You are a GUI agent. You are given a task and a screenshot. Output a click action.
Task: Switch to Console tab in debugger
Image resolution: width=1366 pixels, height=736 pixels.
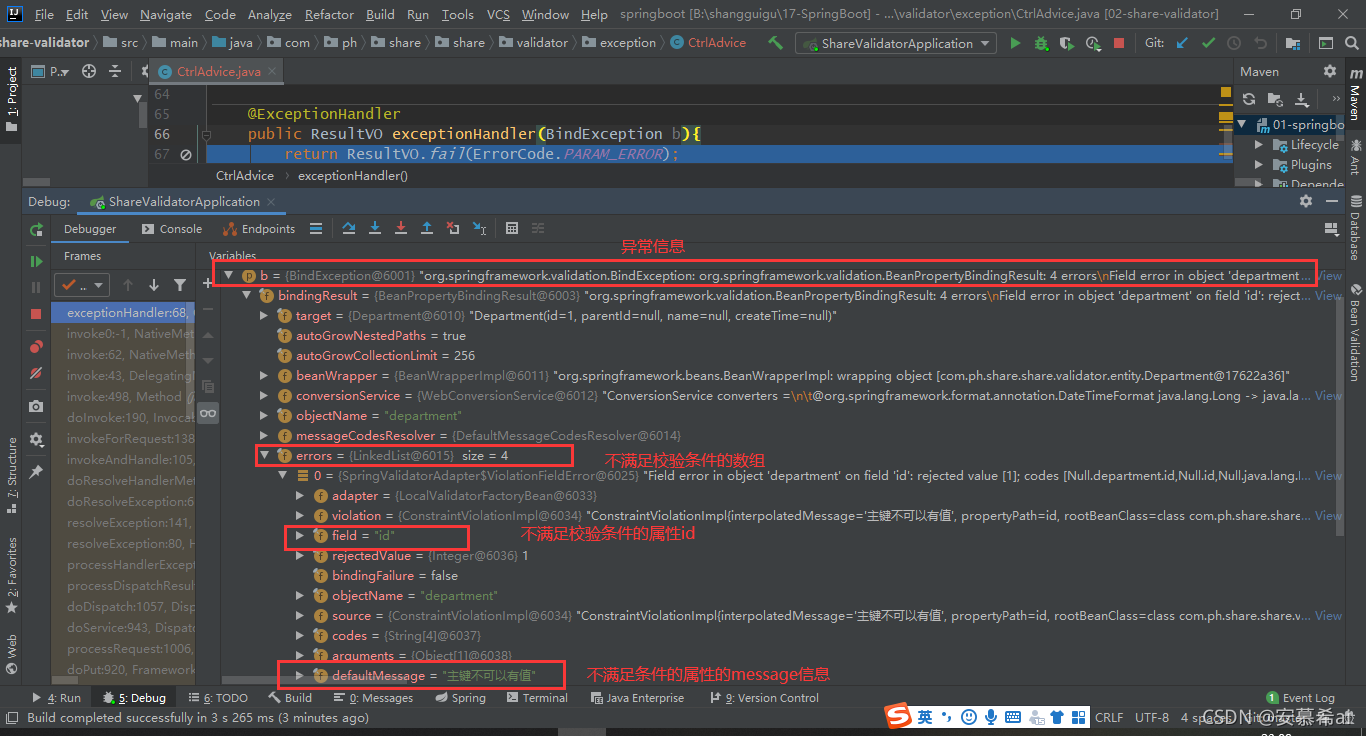tap(172, 228)
